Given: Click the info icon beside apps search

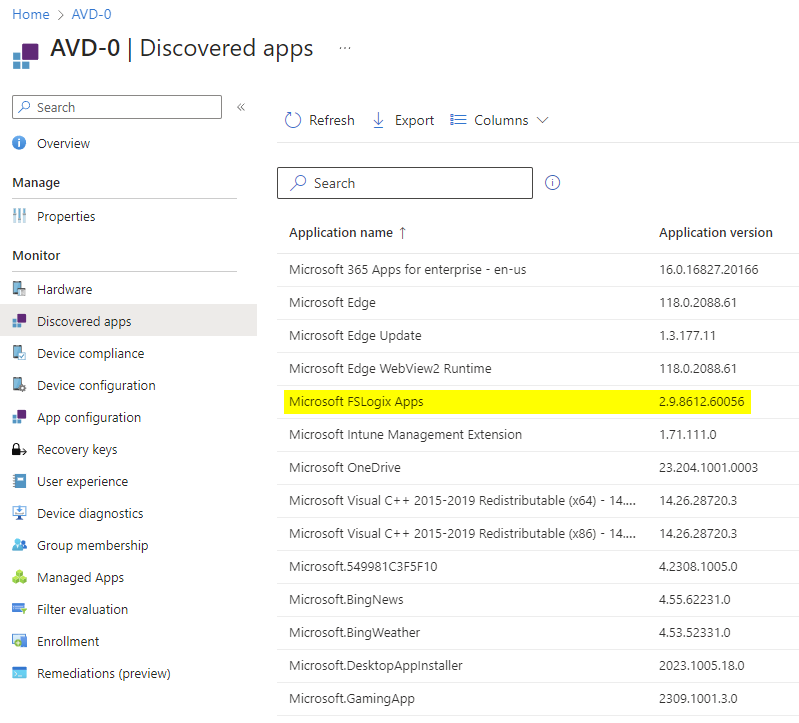Looking at the screenshot, I should (552, 182).
